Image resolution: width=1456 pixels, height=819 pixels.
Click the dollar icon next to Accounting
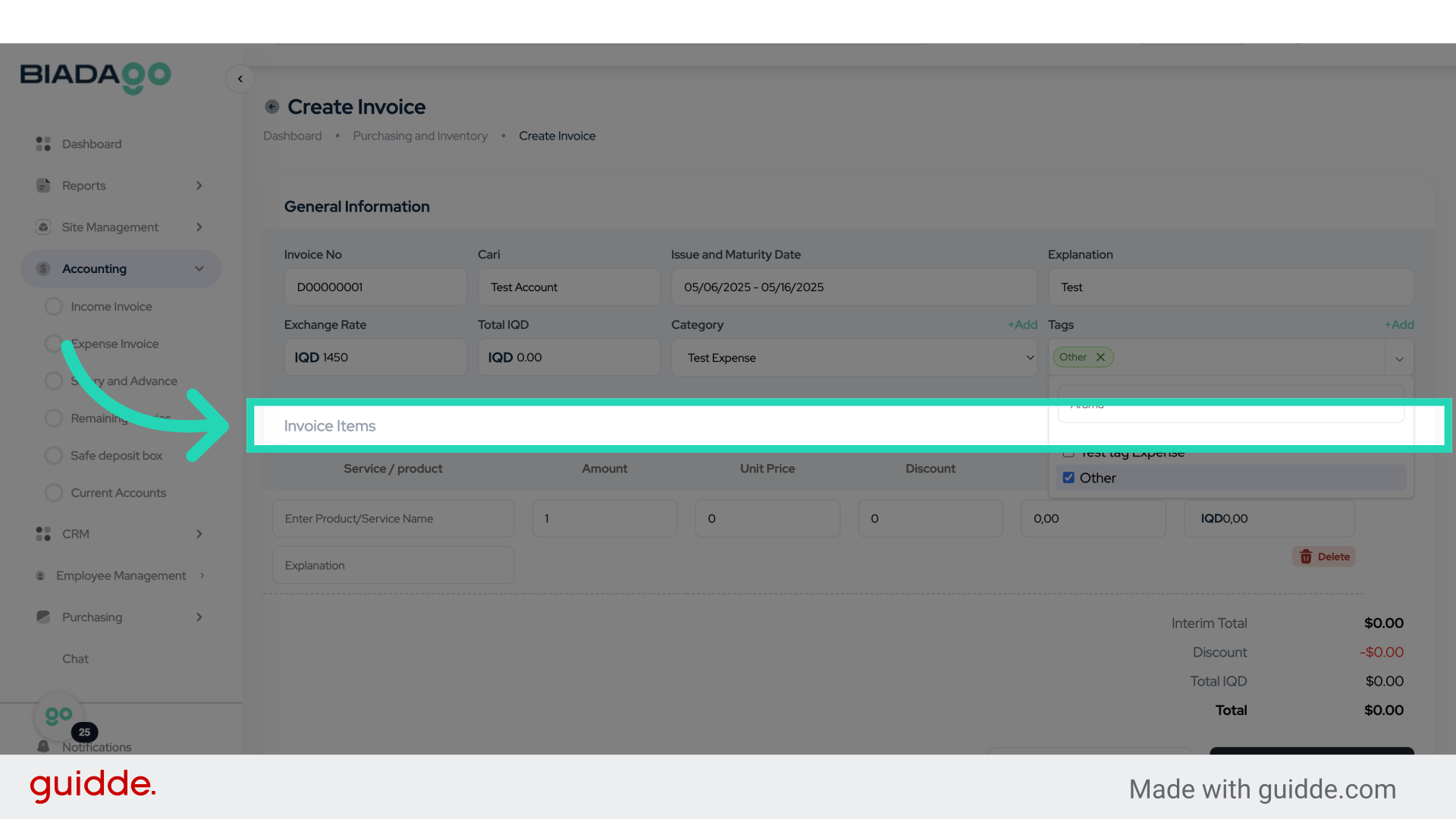tap(42, 268)
